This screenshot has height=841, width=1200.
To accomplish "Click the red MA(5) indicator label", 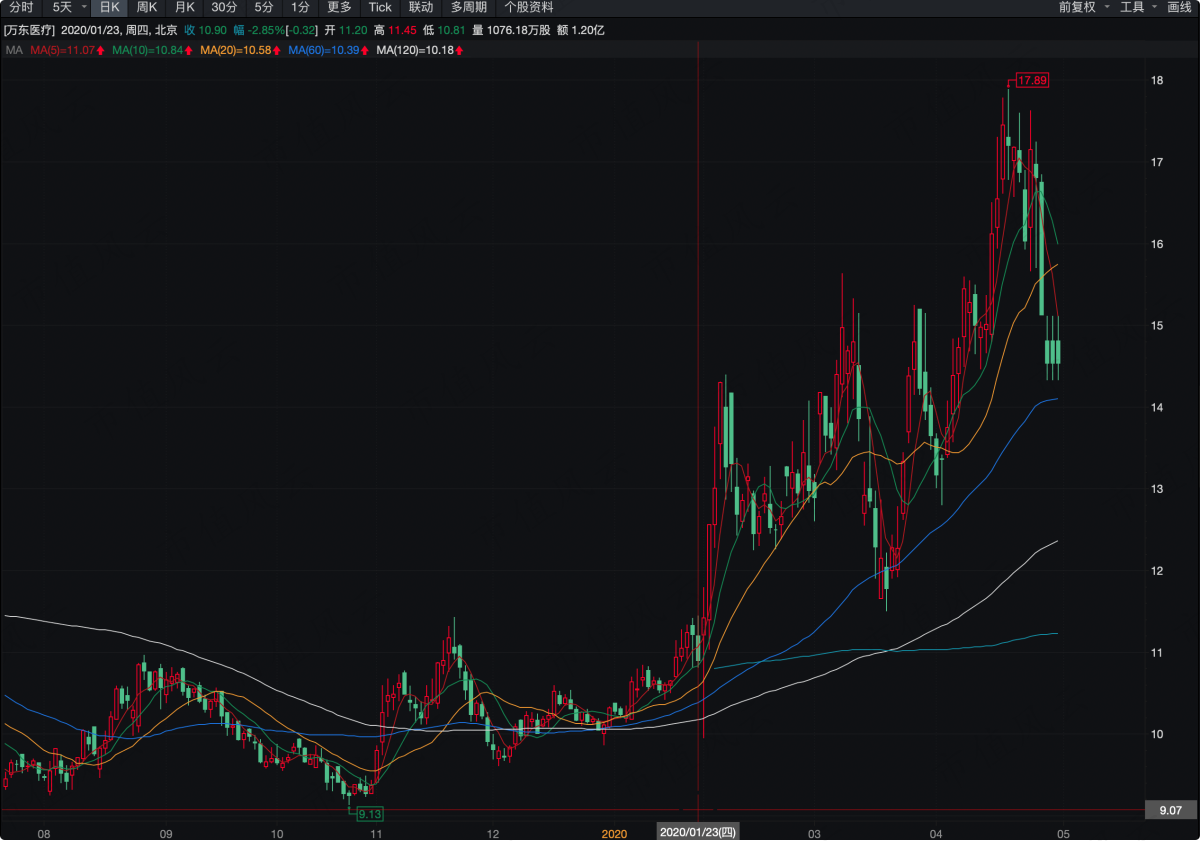I will [x=62, y=50].
